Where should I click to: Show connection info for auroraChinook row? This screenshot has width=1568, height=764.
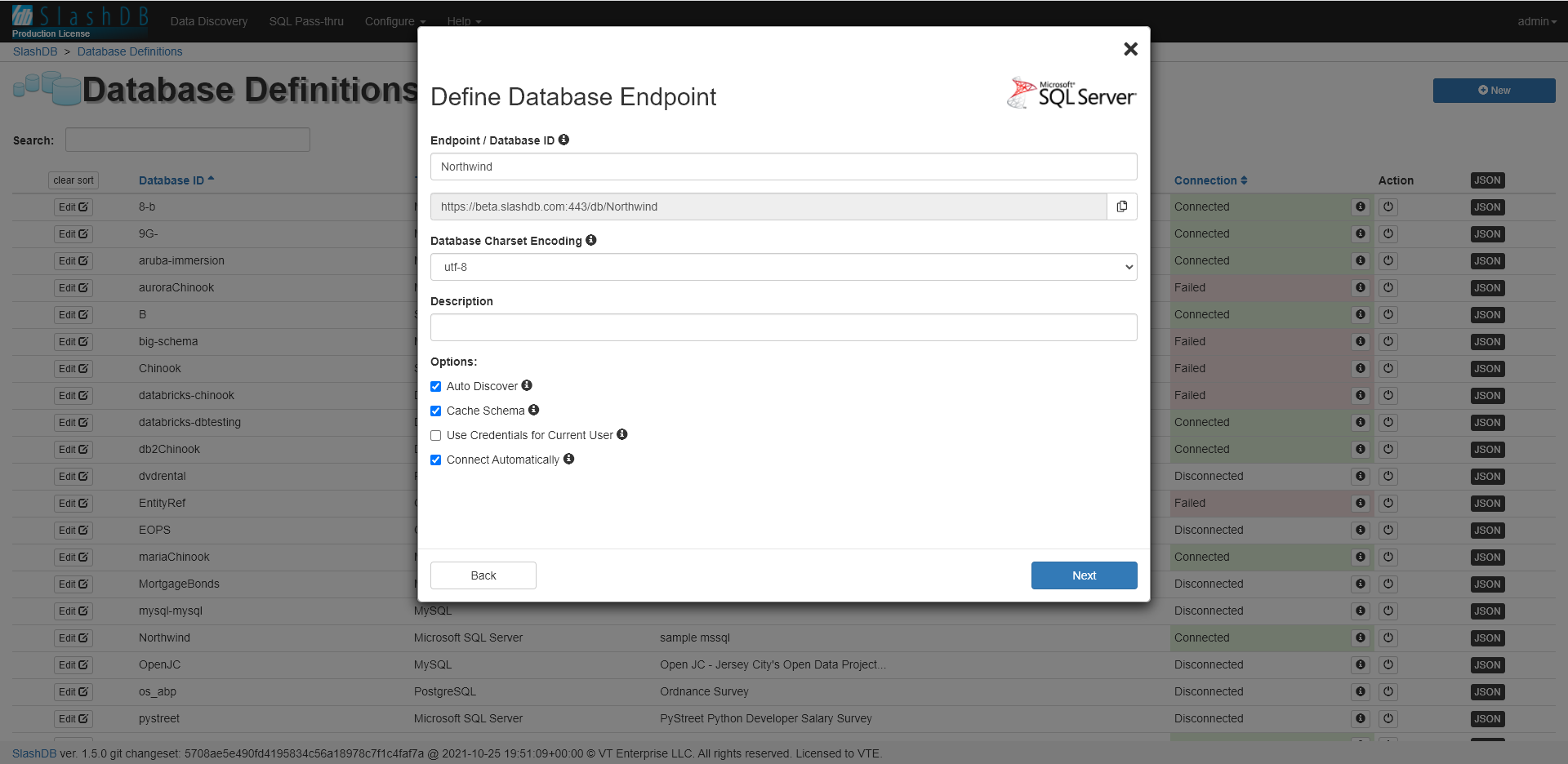click(1361, 287)
